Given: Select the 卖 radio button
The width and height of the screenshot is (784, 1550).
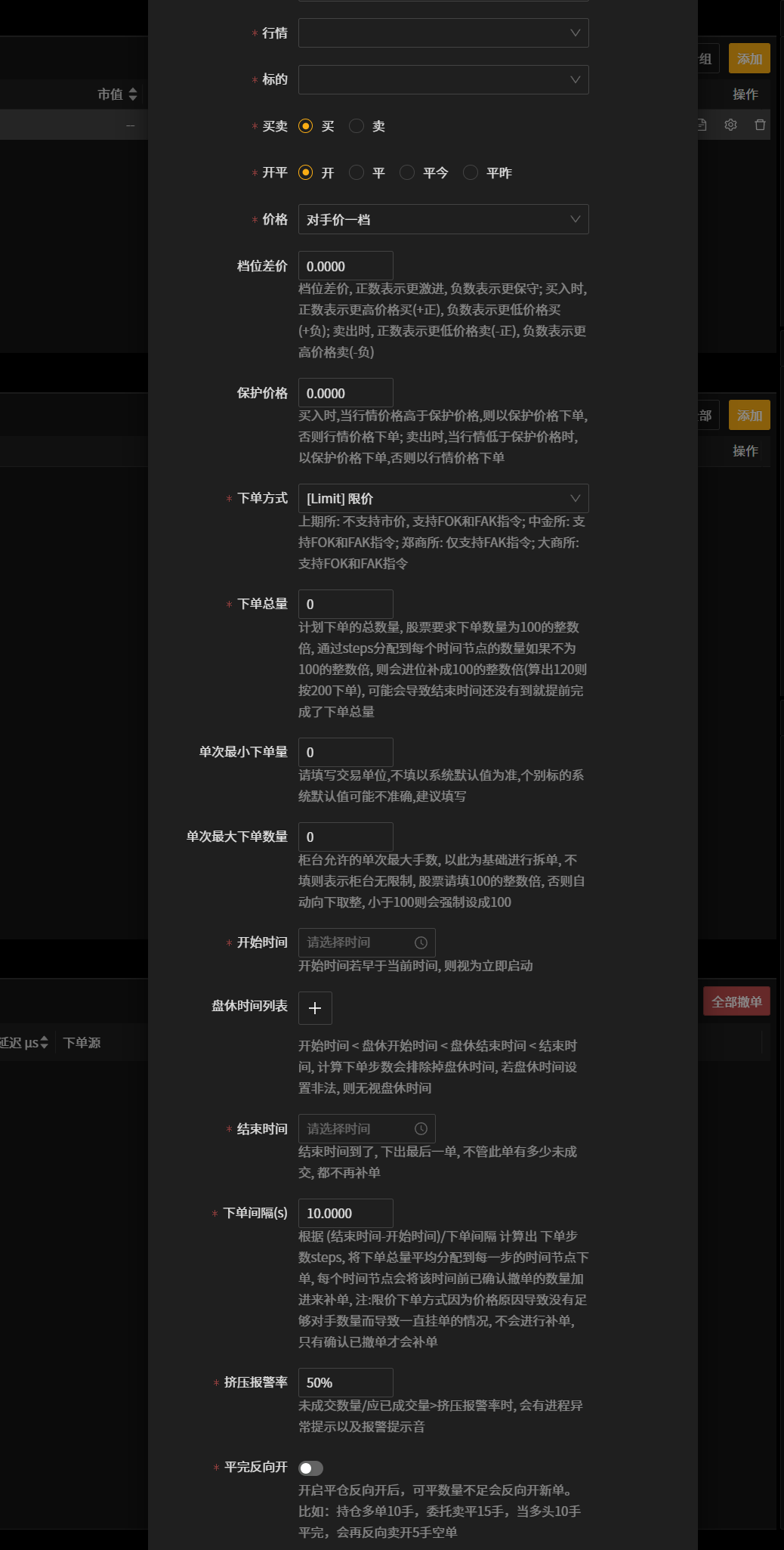Looking at the screenshot, I should coord(357,126).
